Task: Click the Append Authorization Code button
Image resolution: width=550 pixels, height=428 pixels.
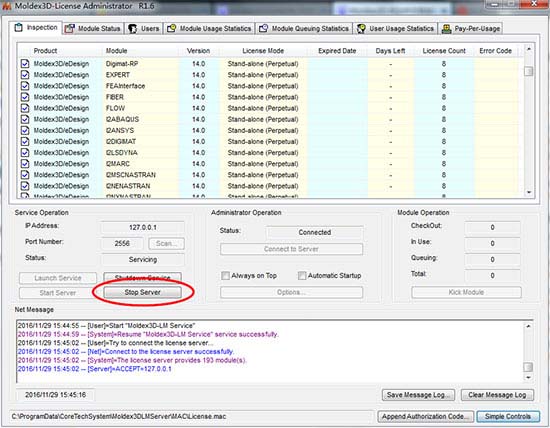Action: click(425, 417)
